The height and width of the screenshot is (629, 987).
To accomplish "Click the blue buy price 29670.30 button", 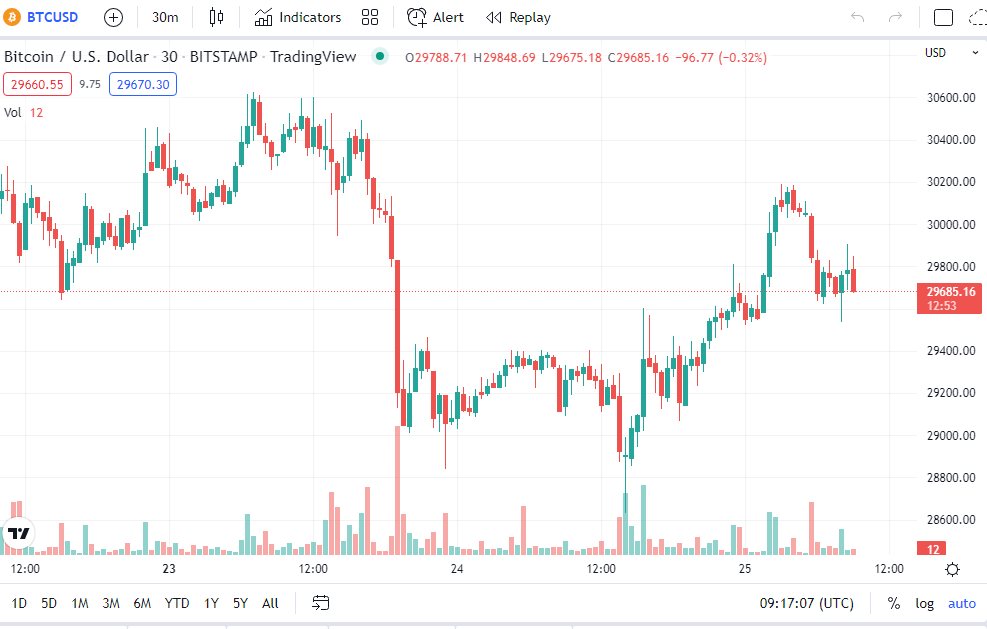I will pos(143,85).
